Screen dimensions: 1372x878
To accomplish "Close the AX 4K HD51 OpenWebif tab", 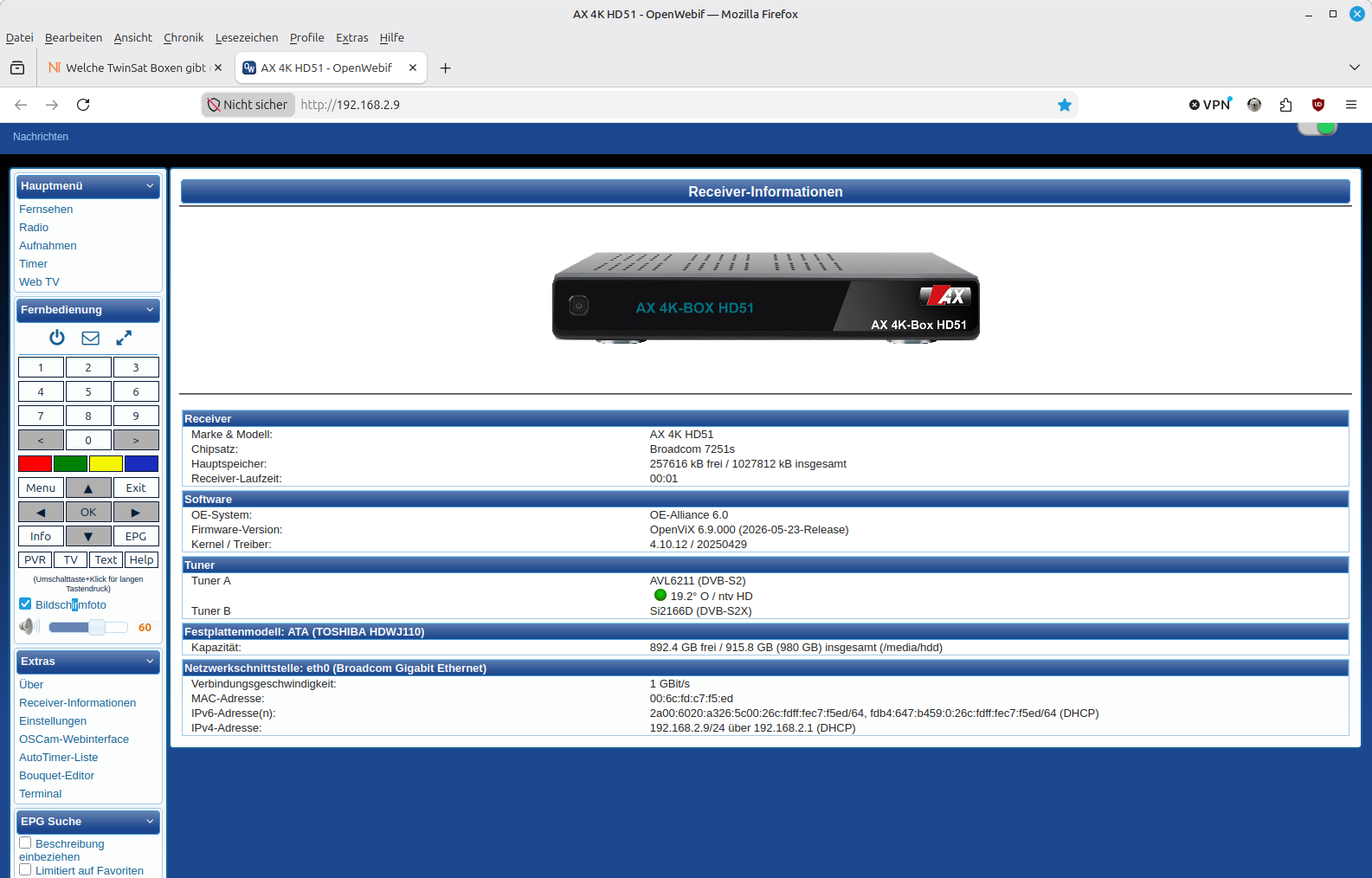I will (413, 68).
